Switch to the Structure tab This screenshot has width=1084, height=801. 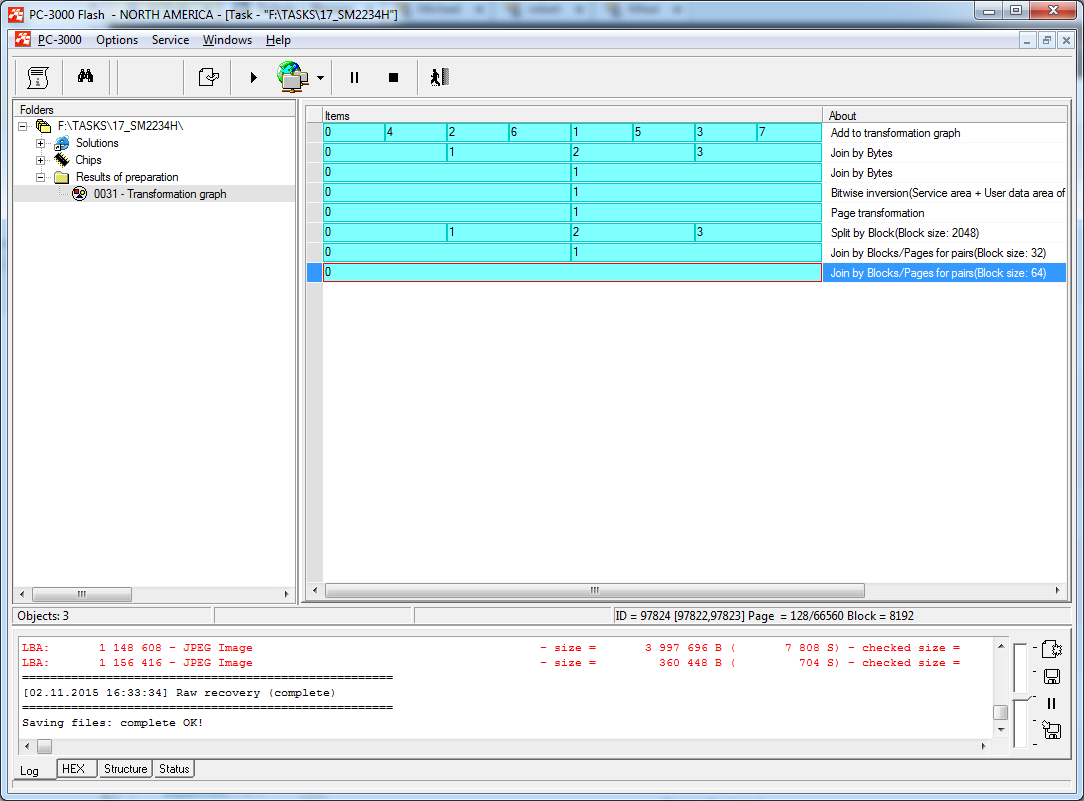click(x=125, y=769)
